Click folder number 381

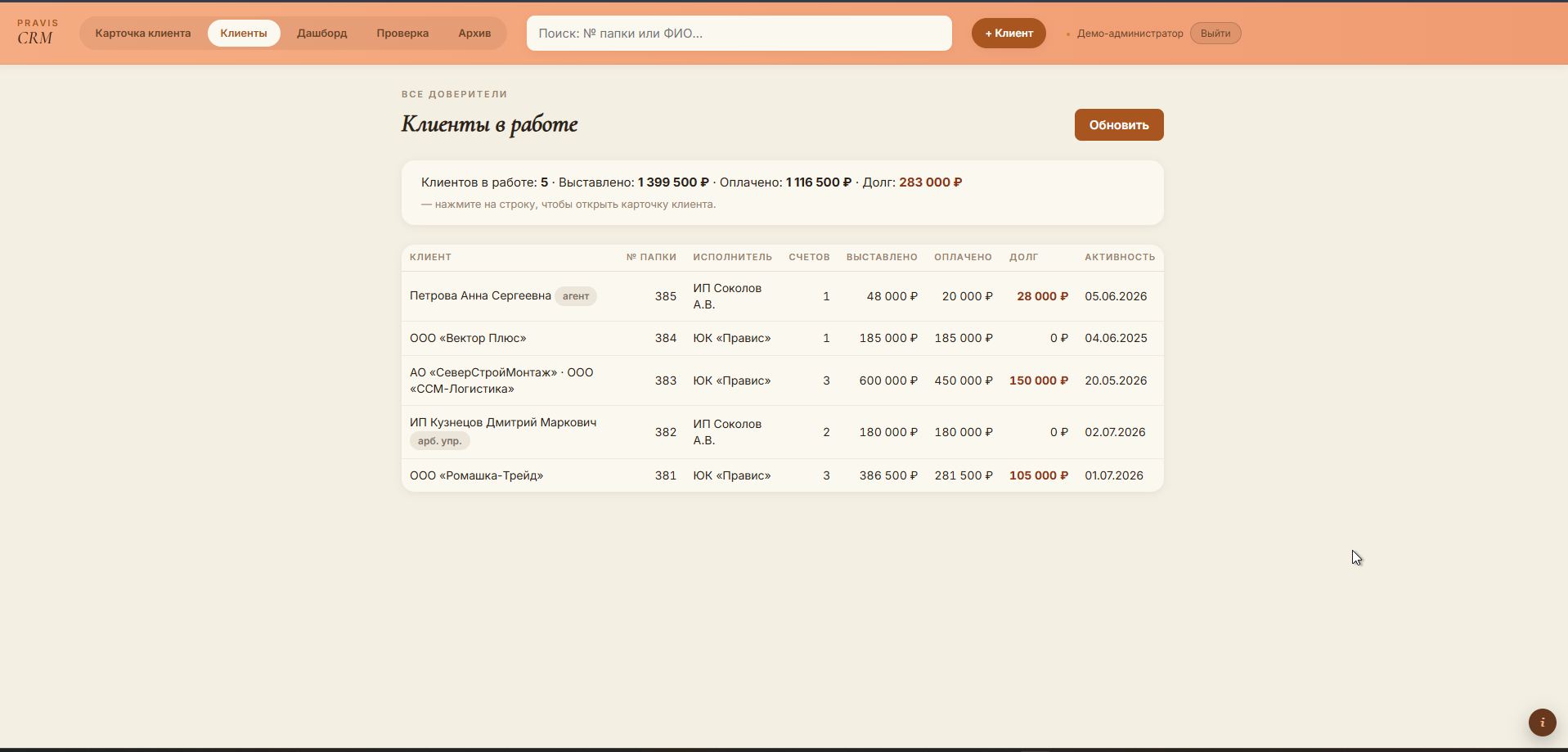[x=665, y=475]
